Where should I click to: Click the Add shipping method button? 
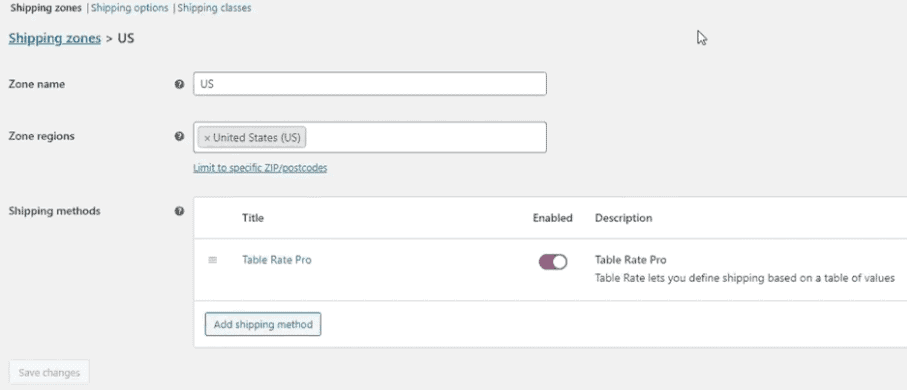(263, 324)
